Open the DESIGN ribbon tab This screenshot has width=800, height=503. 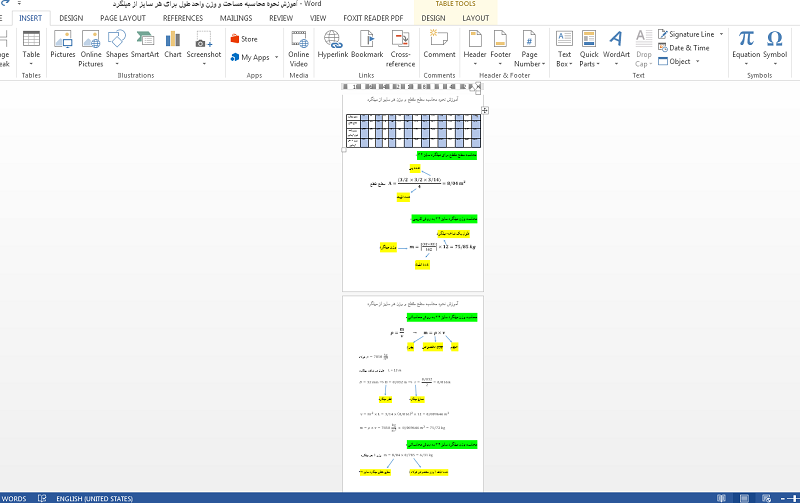point(71,18)
